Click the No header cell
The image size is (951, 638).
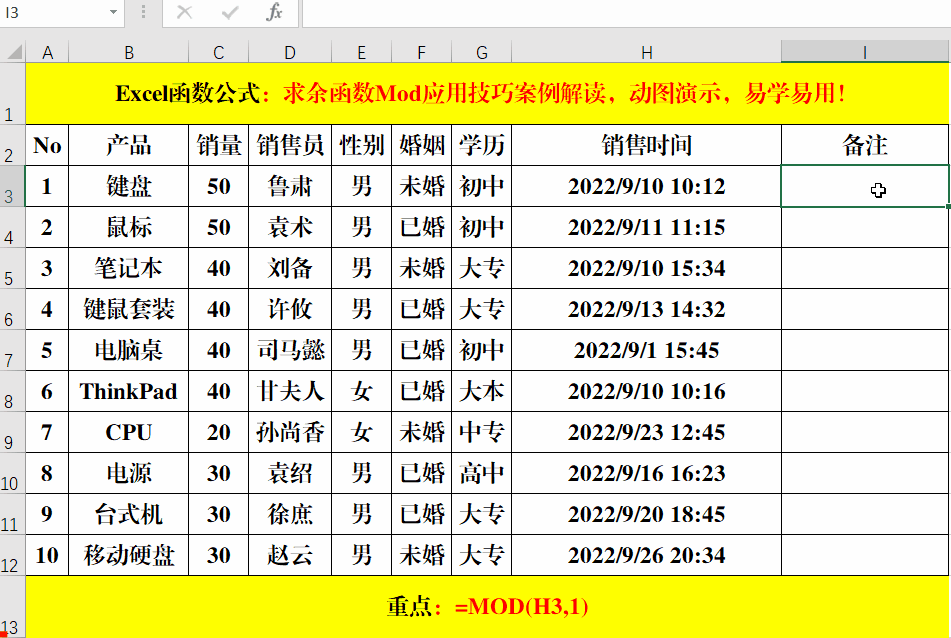tap(47, 145)
